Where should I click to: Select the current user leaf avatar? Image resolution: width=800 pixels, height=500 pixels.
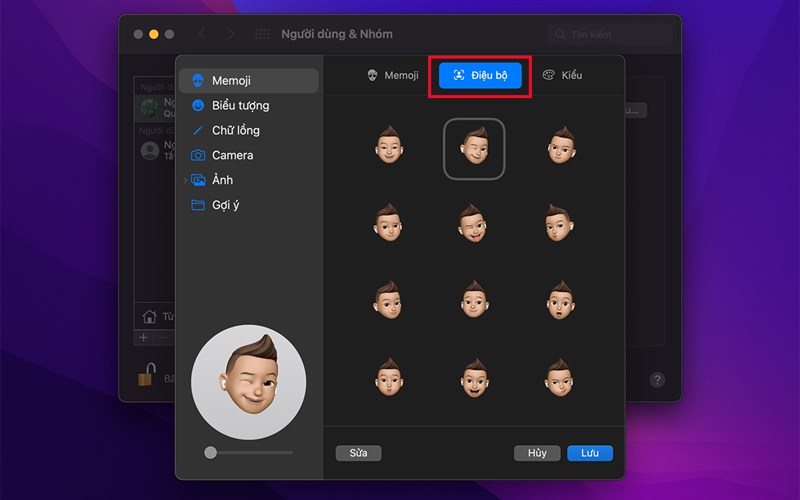(149, 108)
